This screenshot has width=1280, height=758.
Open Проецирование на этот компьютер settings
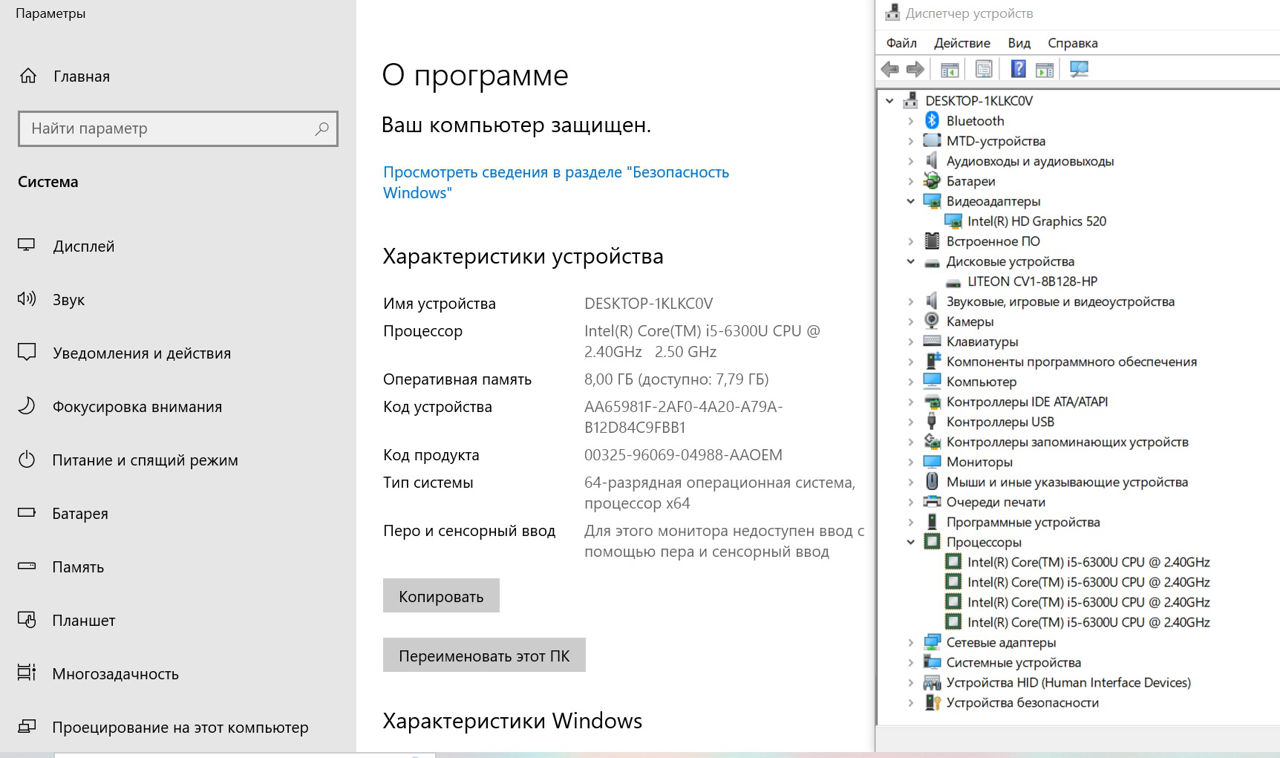[178, 727]
